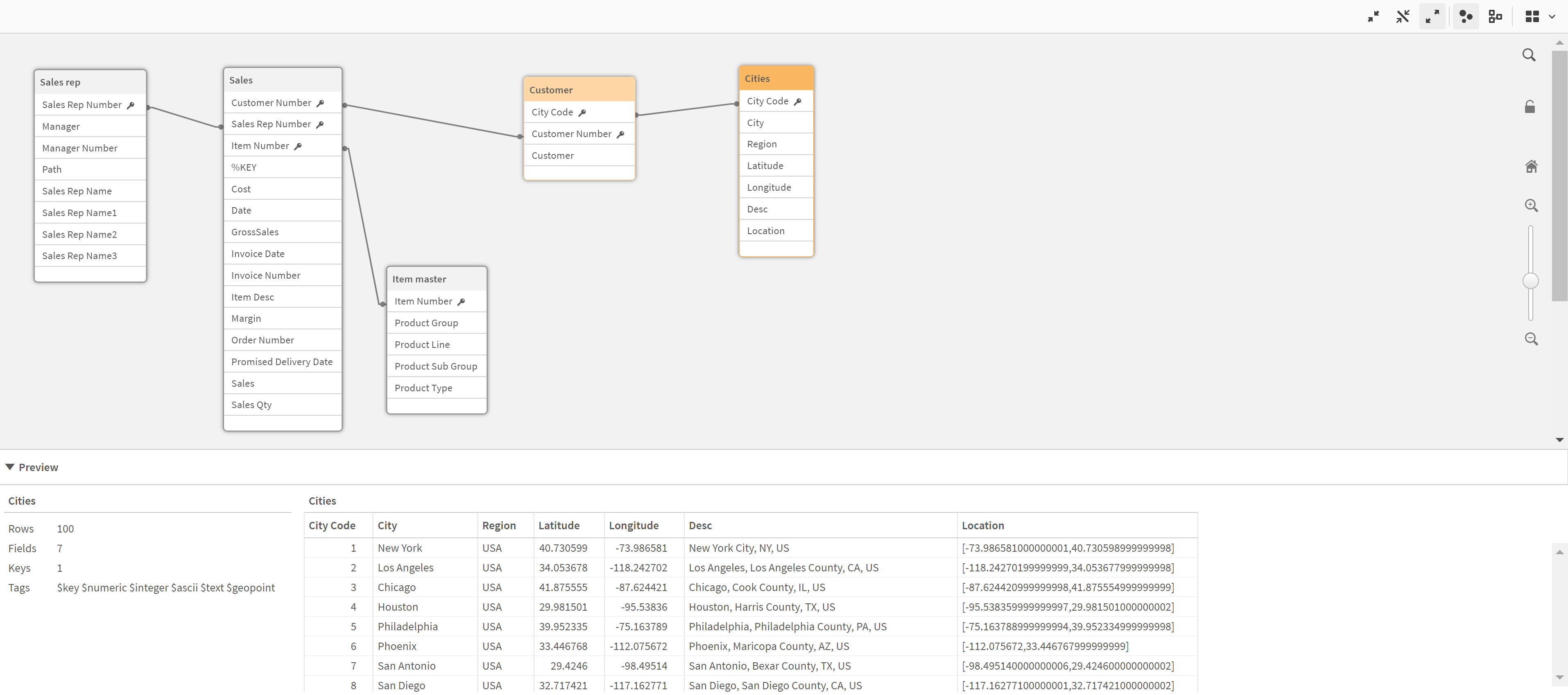
Task: Toggle the Cities table header highlight
Action: pyautogui.click(x=775, y=78)
